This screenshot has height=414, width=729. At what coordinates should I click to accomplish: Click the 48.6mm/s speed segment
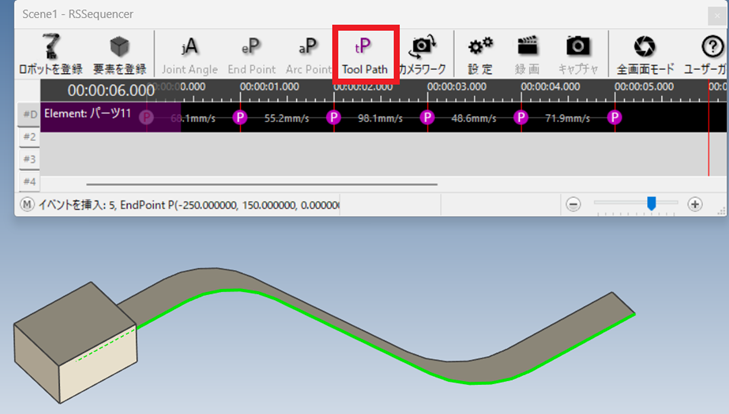coord(474,118)
